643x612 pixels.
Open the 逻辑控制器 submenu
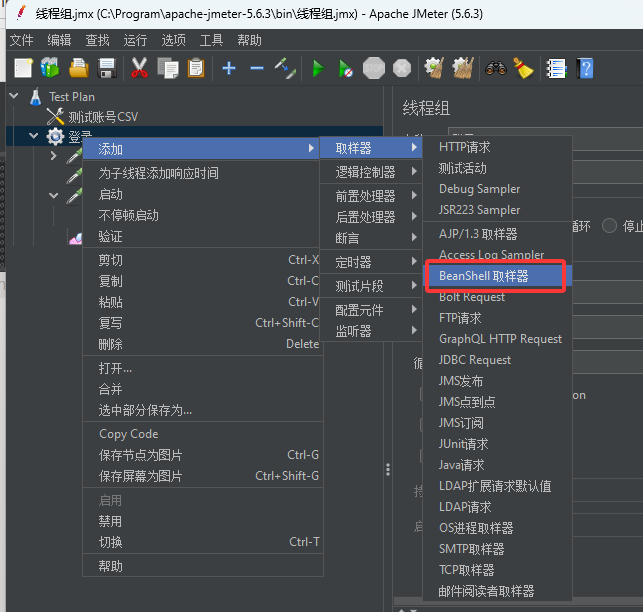point(371,172)
